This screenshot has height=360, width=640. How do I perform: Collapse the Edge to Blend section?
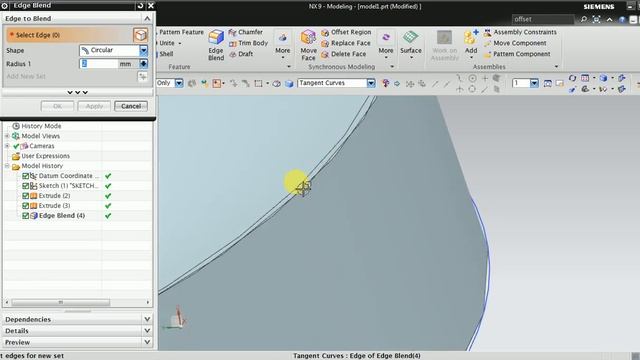click(x=147, y=18)
